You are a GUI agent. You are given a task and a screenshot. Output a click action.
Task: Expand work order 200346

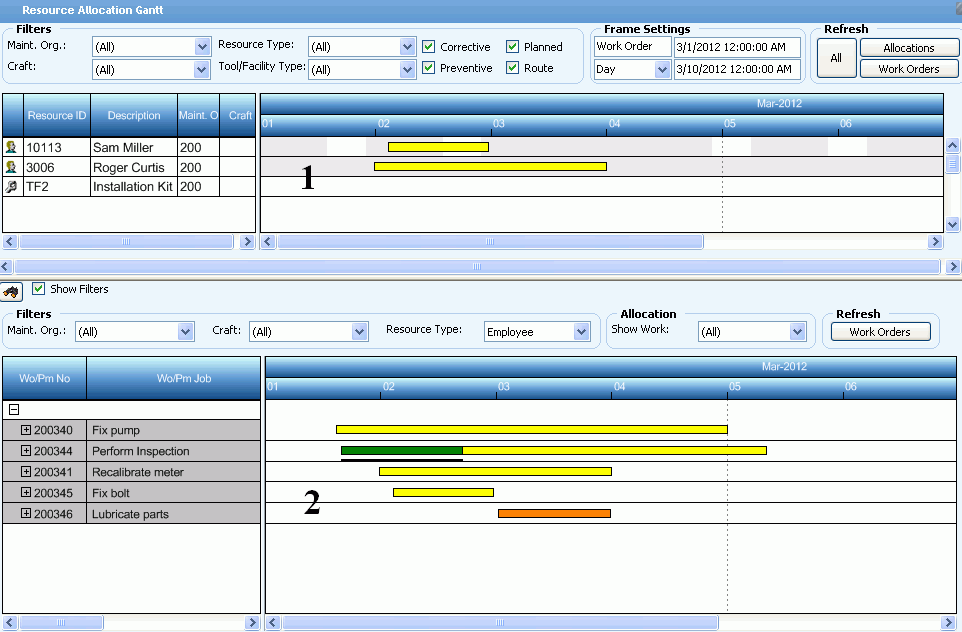click(x=26, y=513)
